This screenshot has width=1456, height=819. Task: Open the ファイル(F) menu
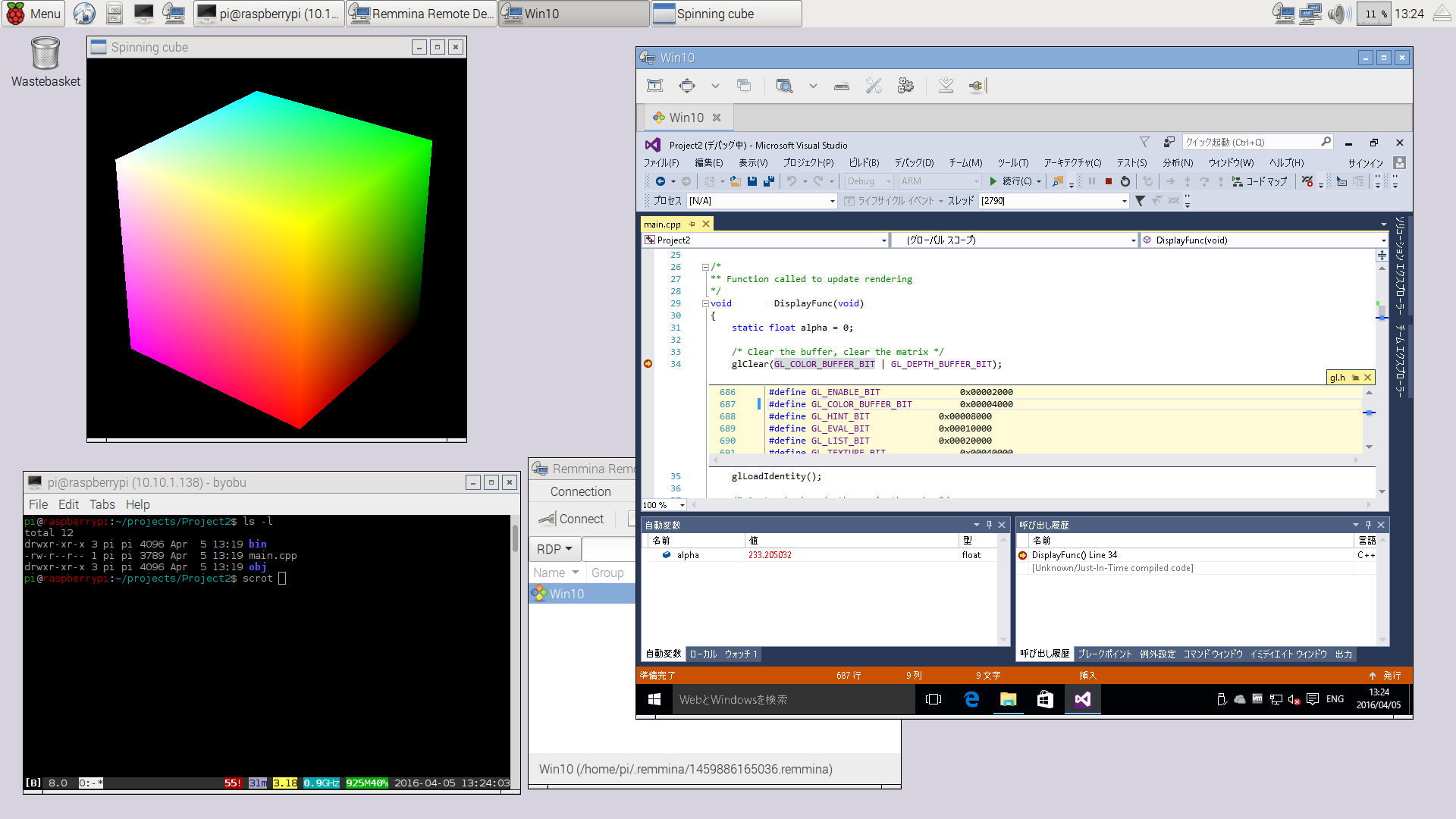[x=661, y=163]
